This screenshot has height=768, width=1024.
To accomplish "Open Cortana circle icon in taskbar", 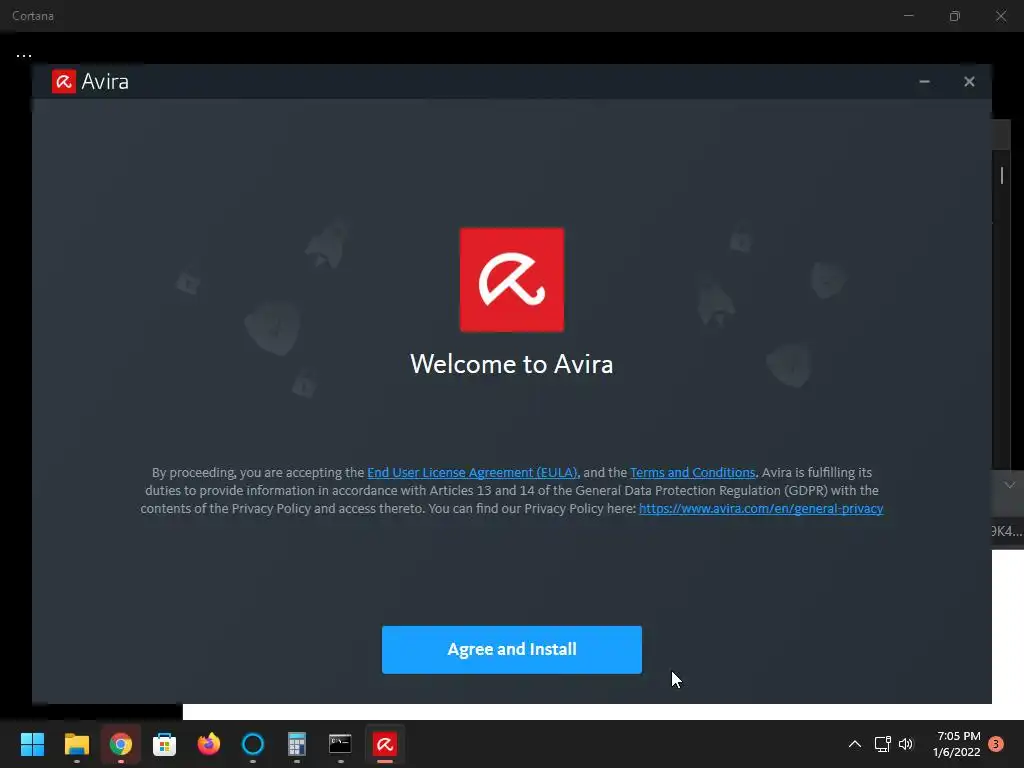I will tap(253, 744).
